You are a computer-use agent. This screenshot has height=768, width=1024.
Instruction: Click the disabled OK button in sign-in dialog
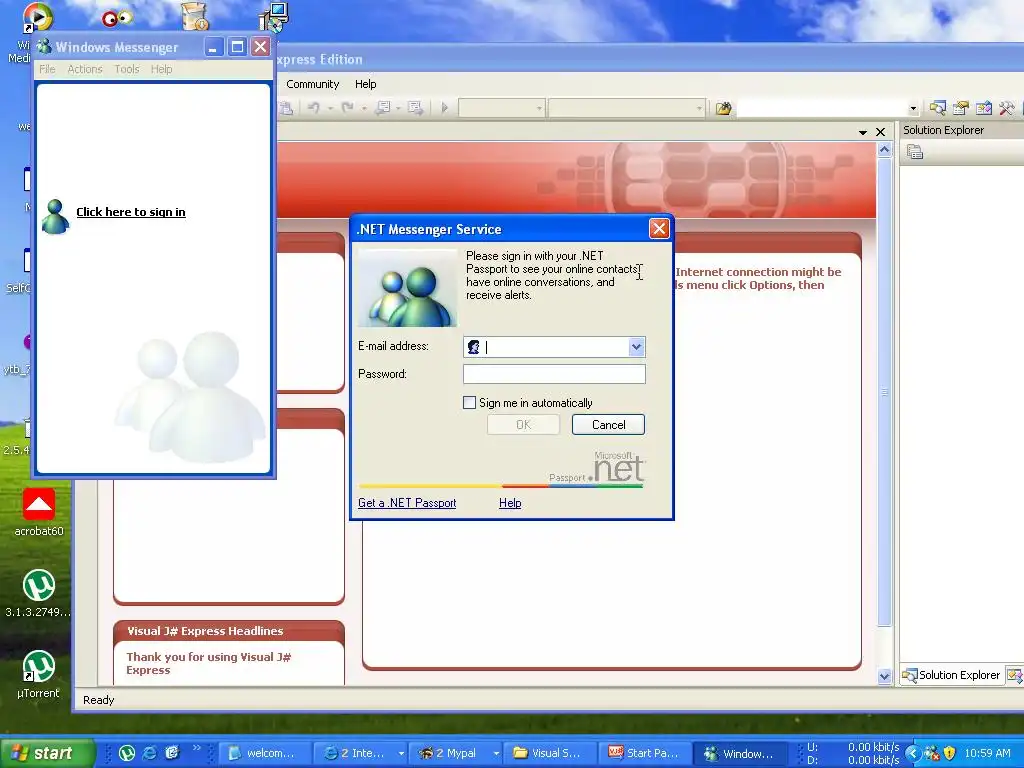[x=523, y=424]
